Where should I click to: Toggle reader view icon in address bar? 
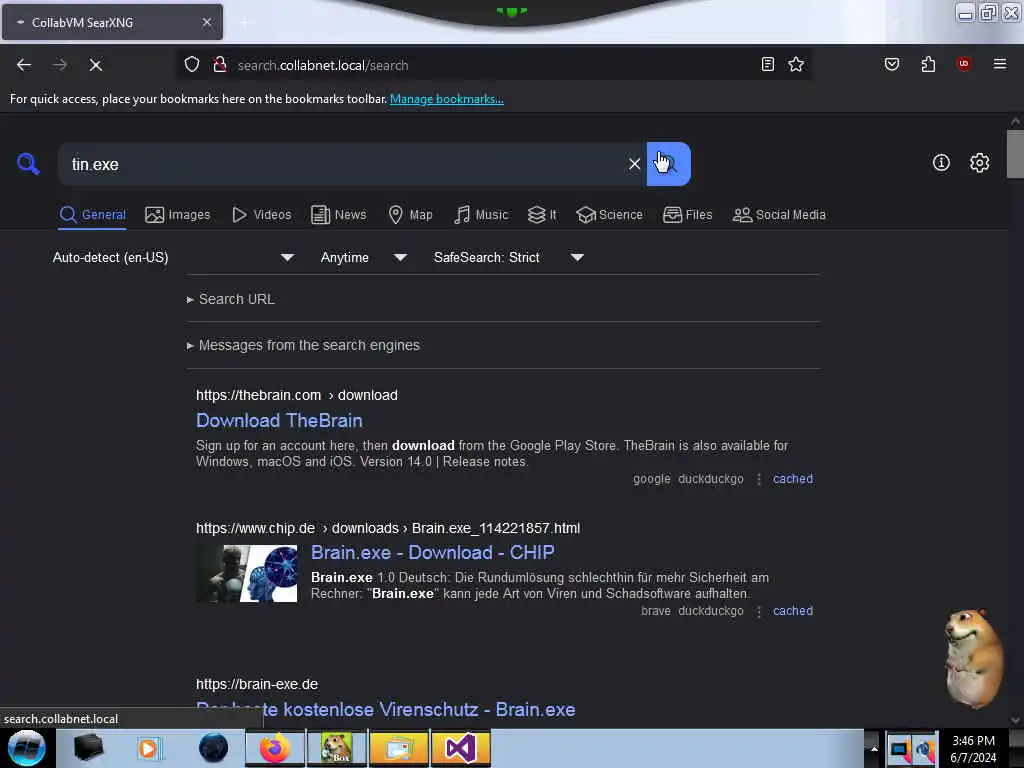point(768,64)
